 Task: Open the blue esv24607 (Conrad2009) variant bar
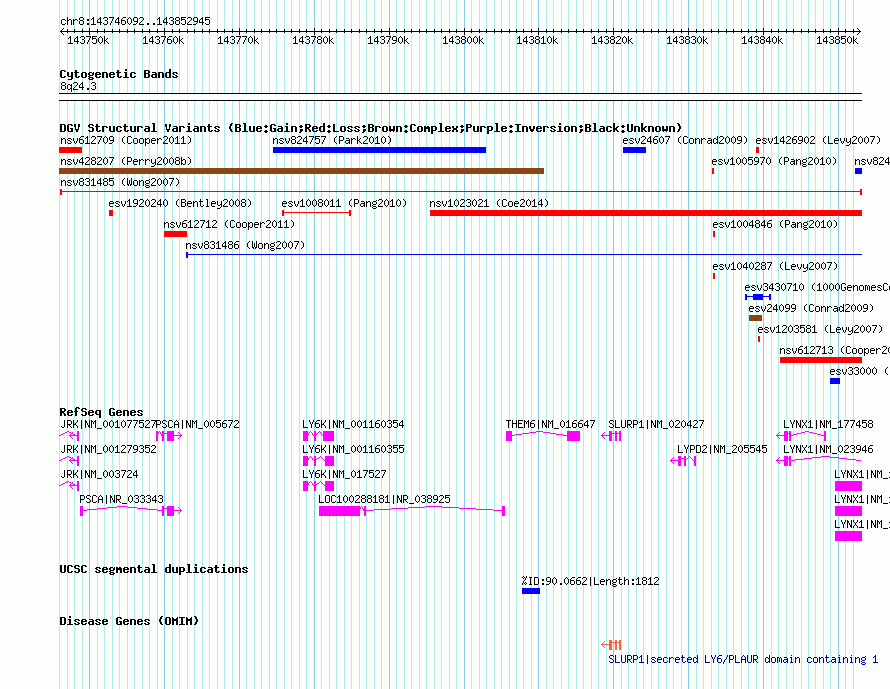pos(634,150)
